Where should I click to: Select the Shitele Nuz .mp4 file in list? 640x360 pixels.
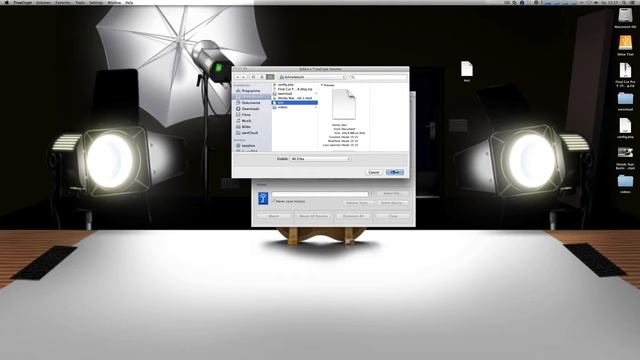294,98
